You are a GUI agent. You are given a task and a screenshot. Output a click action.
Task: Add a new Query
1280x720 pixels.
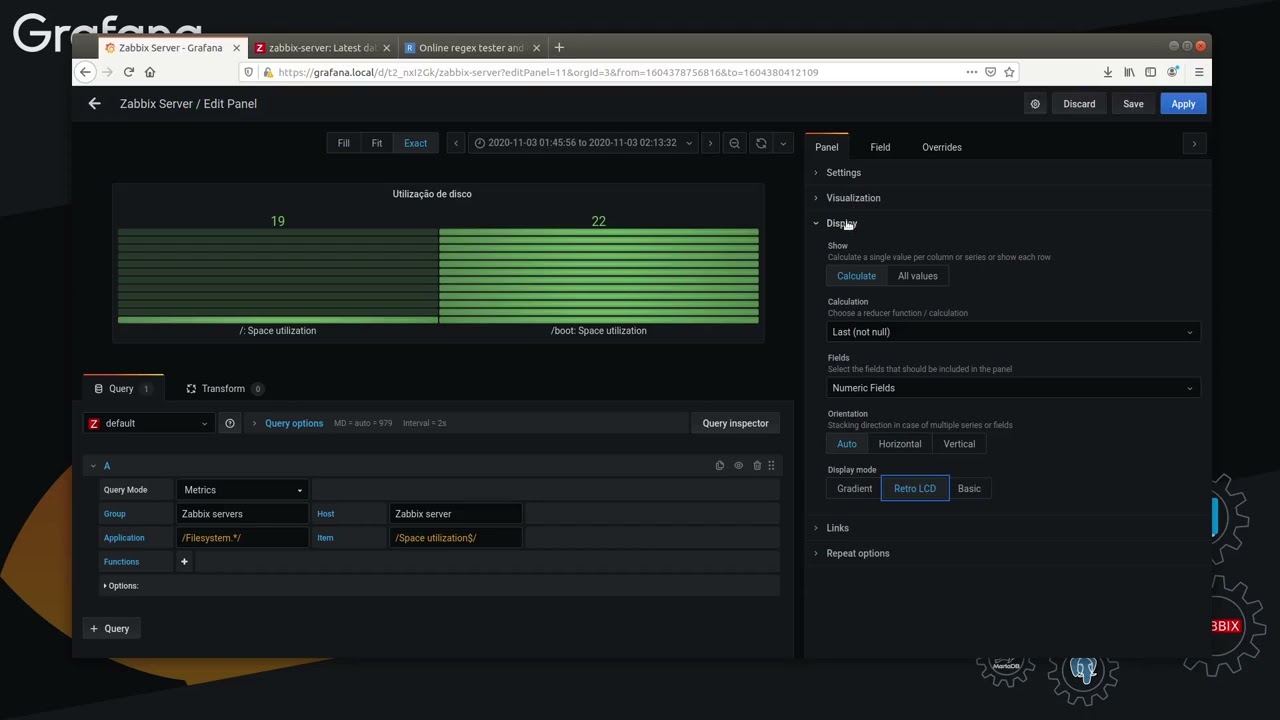tap(110, 629)
